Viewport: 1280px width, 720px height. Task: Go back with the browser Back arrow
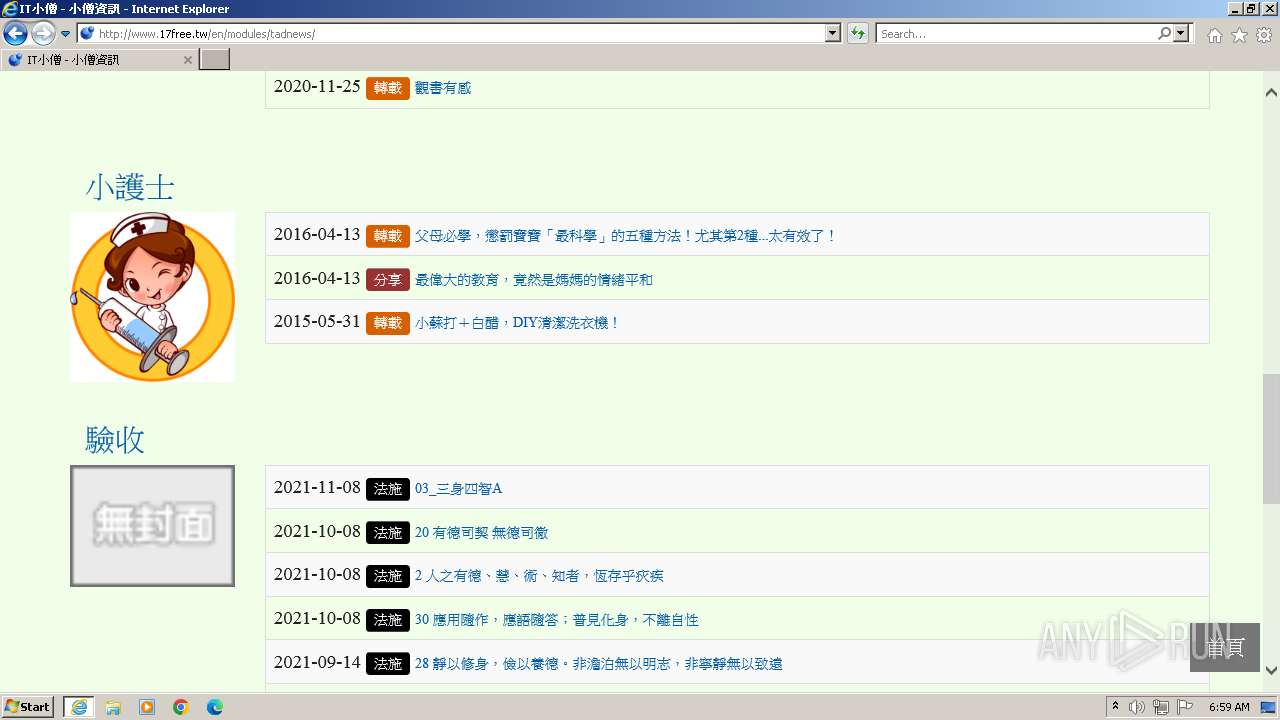(15, 34)
